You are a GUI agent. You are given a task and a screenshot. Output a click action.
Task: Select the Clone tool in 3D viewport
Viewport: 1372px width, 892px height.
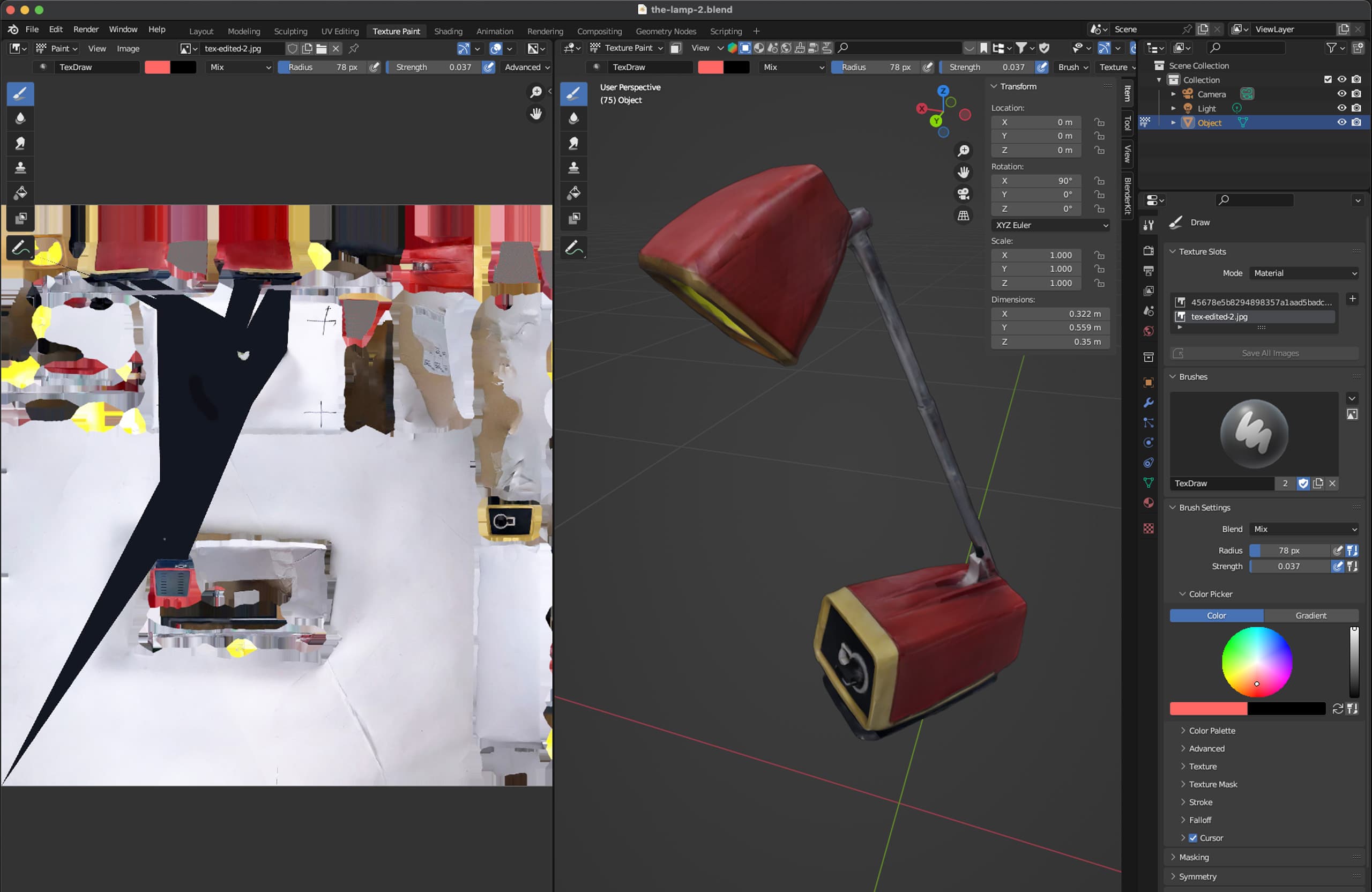tap(573, 168)
